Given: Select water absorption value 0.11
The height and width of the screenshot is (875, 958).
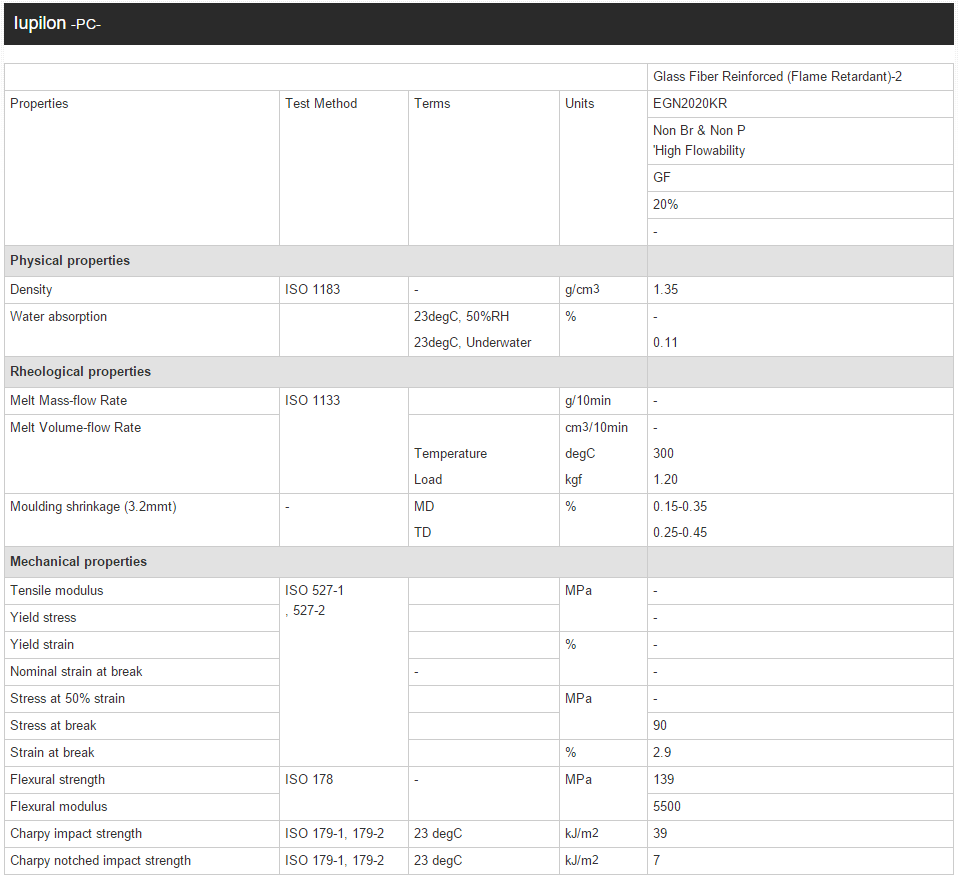Looking at the screenshot, I should tap(665, 342).
